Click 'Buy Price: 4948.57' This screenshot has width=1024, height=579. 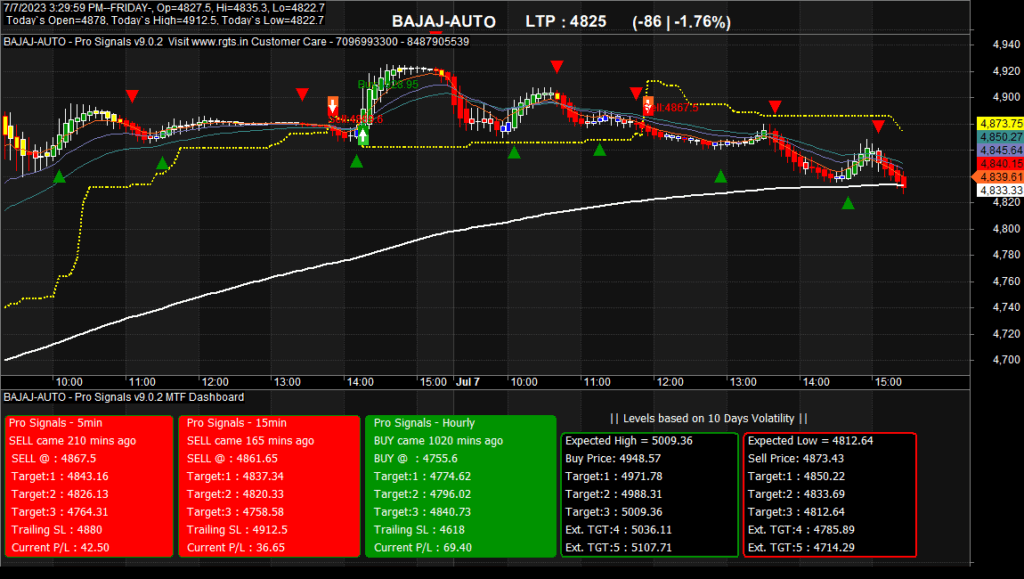[613, 458]
